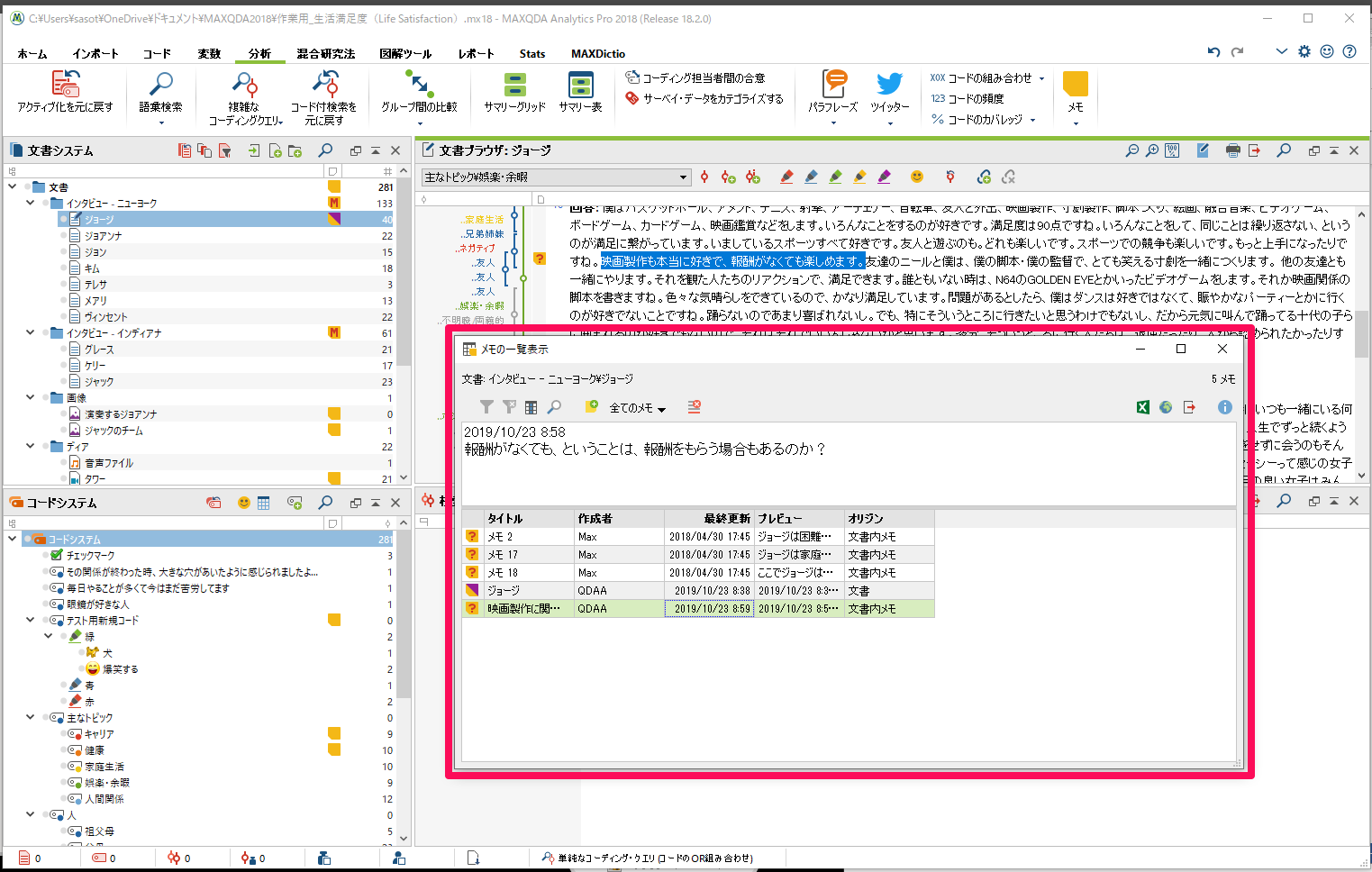1372x872 pixels.
Task: Toggle activation circle for キム document
Action: 63,268
